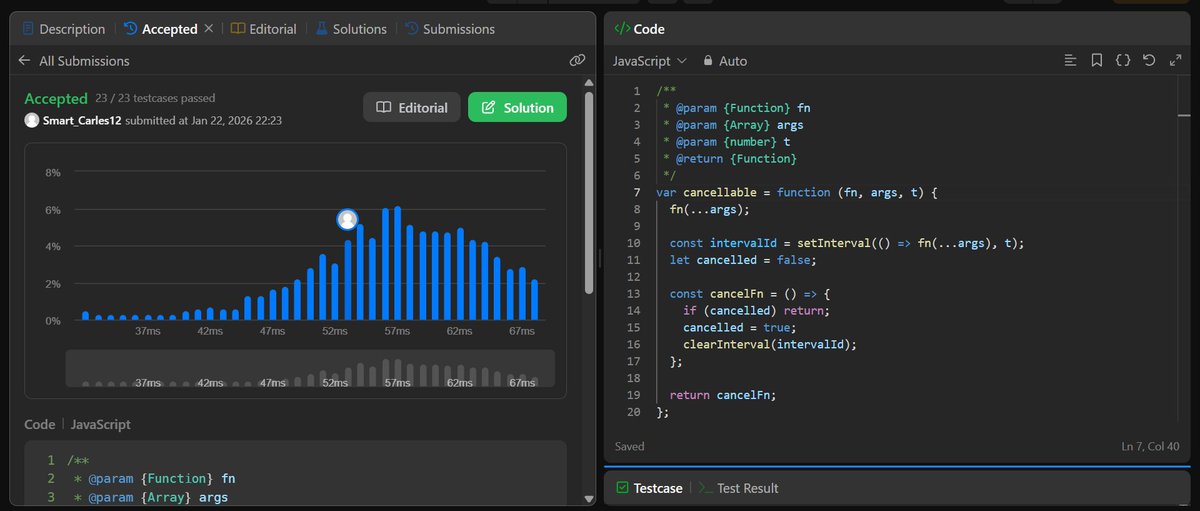Click the panel divider drag handle
The image size is (1200, 511).
tap(599, 260)
